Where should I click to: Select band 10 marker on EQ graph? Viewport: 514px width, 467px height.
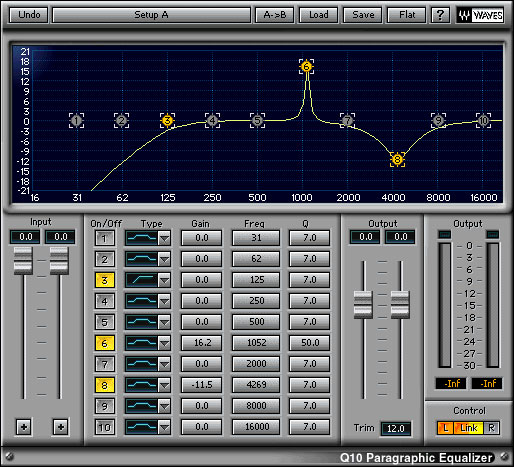(x=483, y=120)
